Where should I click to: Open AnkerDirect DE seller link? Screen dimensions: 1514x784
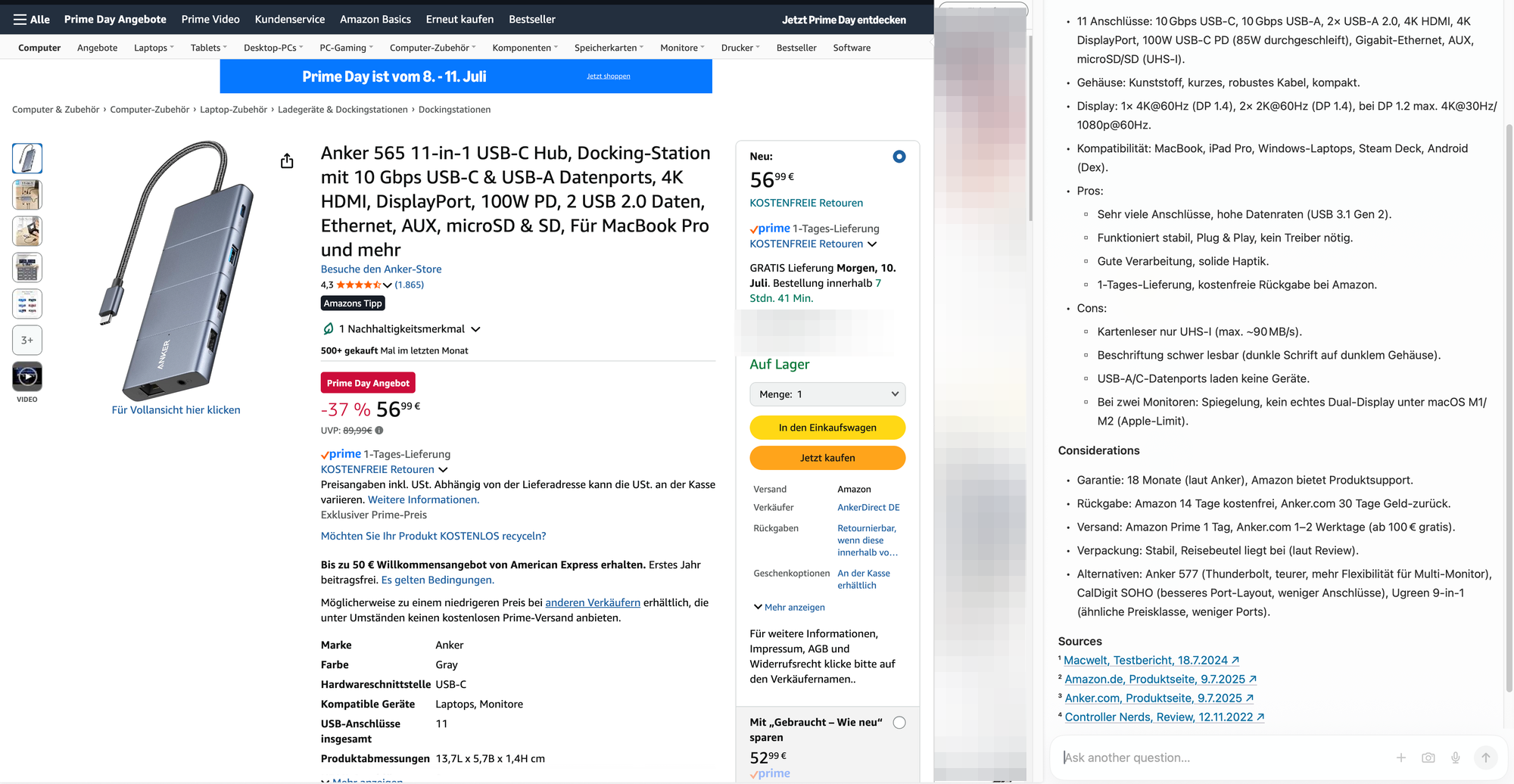click(868, 508)
